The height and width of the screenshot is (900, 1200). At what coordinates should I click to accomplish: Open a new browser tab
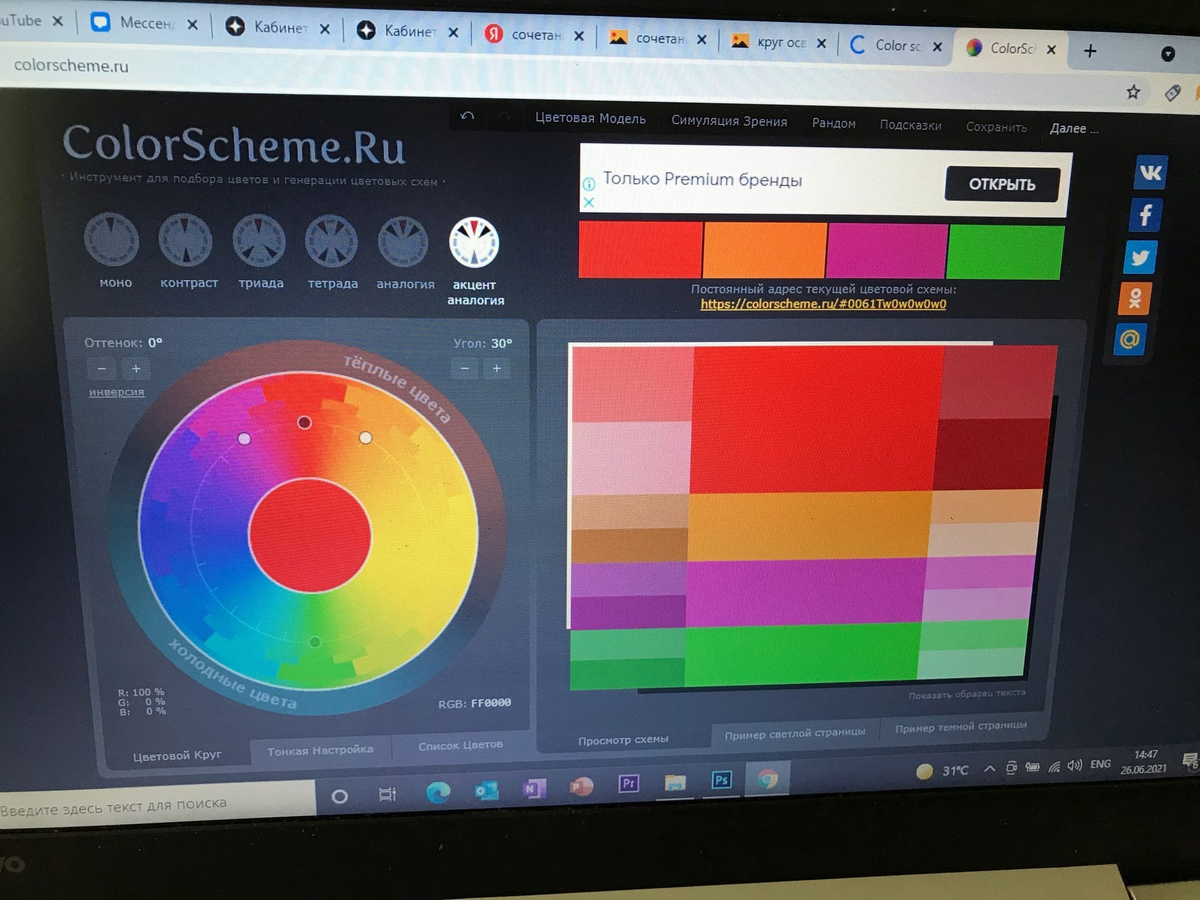tap(1089, 50)
